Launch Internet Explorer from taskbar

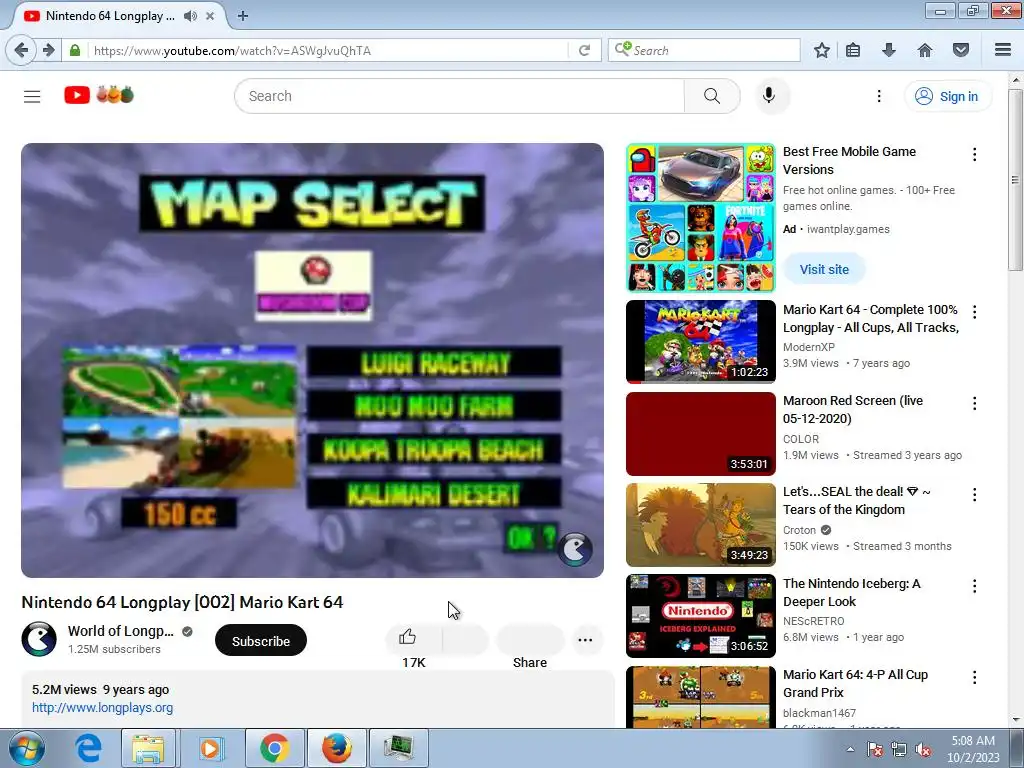click(89, 748)
